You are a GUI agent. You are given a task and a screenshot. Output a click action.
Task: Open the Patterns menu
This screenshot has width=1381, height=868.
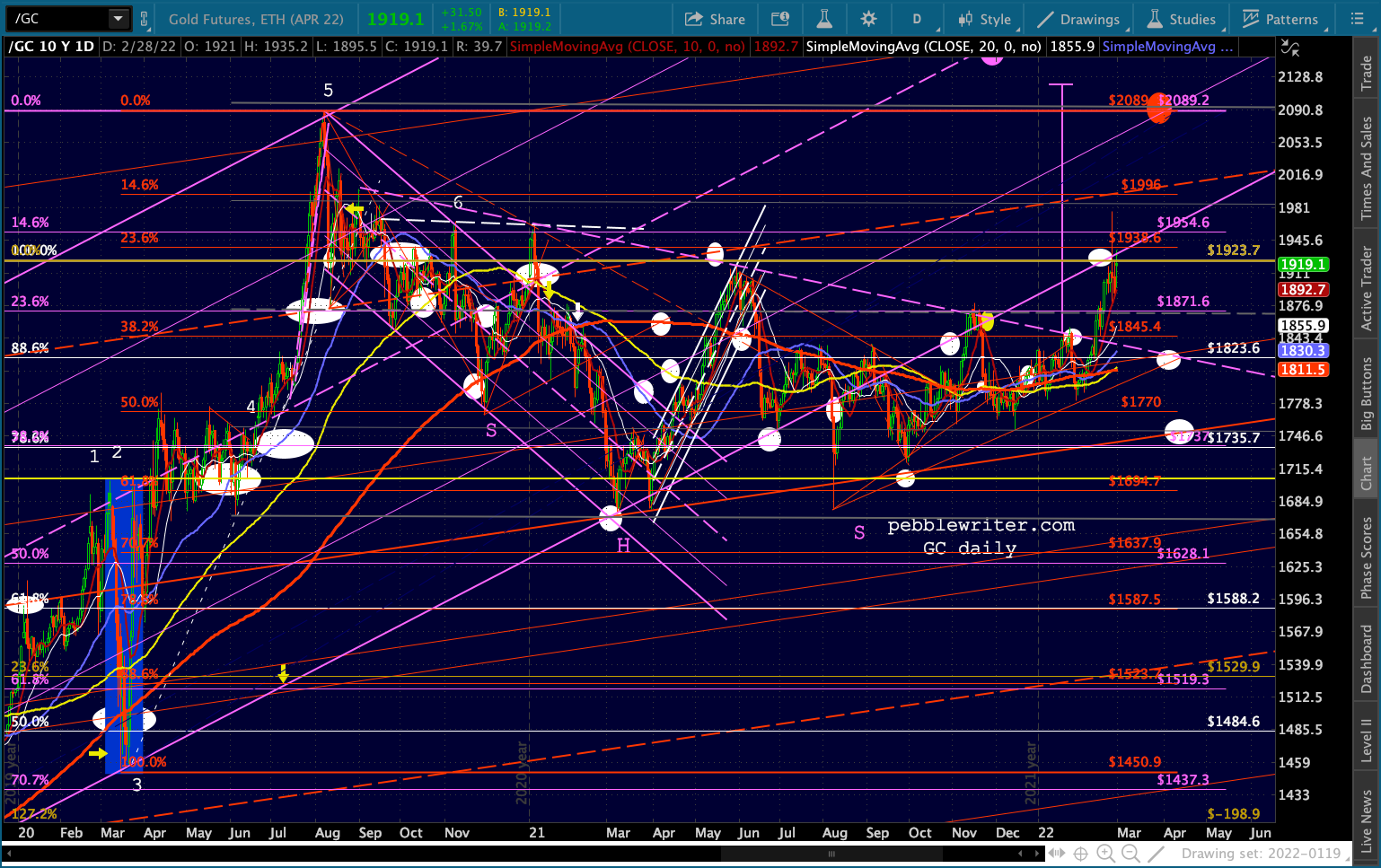click(x=1280, y=19)
